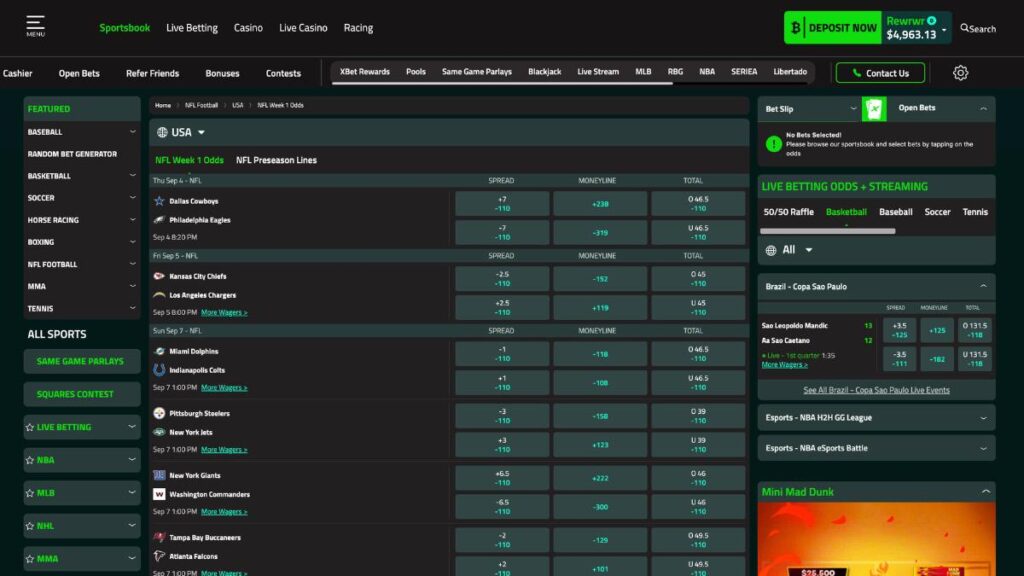The width and height of the screenshot is (1024, 576).
Task: Select the Baseball tab in live betting odds
Action: pyautogui.click(x=896, y=212)
